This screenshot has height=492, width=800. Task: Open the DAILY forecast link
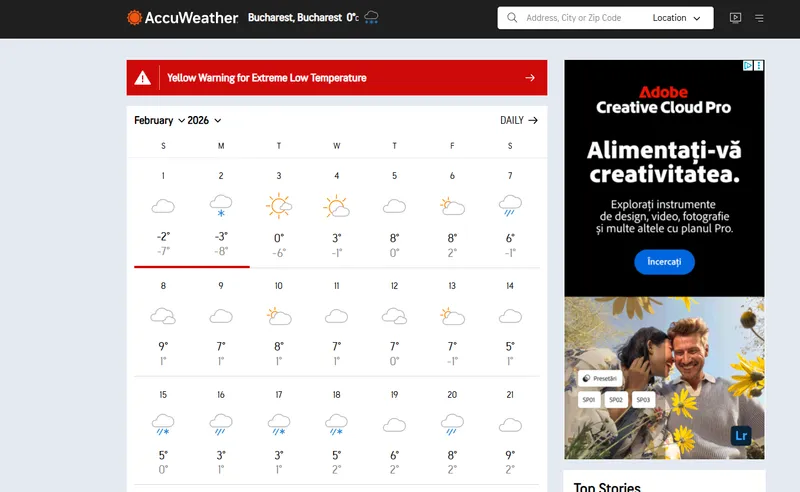click(x=519, y=120)
